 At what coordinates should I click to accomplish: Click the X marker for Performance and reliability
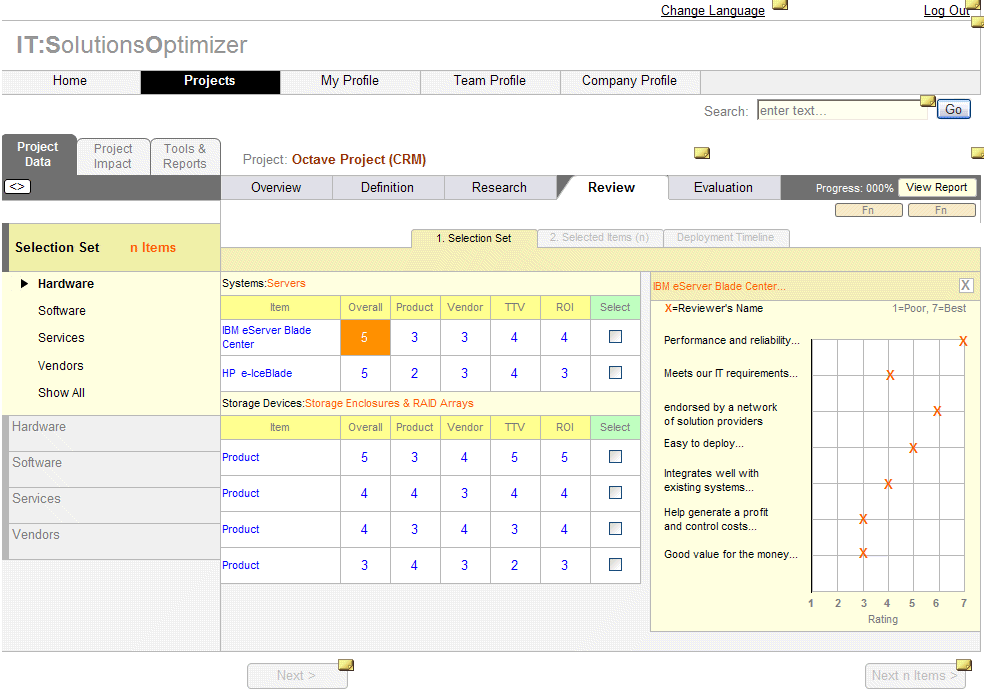coord(963,341)
